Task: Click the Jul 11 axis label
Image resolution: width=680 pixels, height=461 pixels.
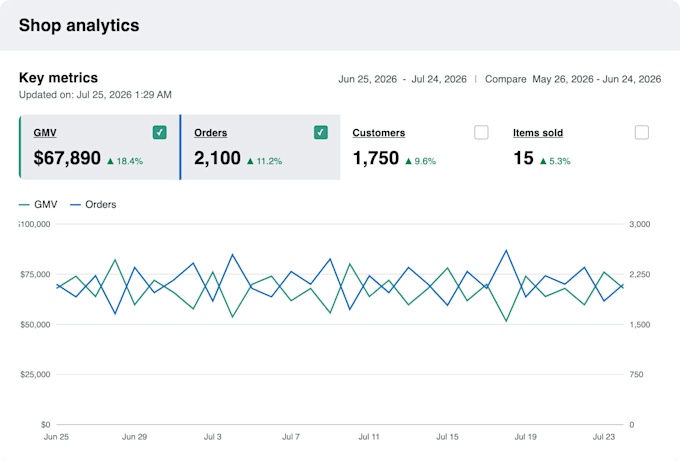Action: [369, 437]
